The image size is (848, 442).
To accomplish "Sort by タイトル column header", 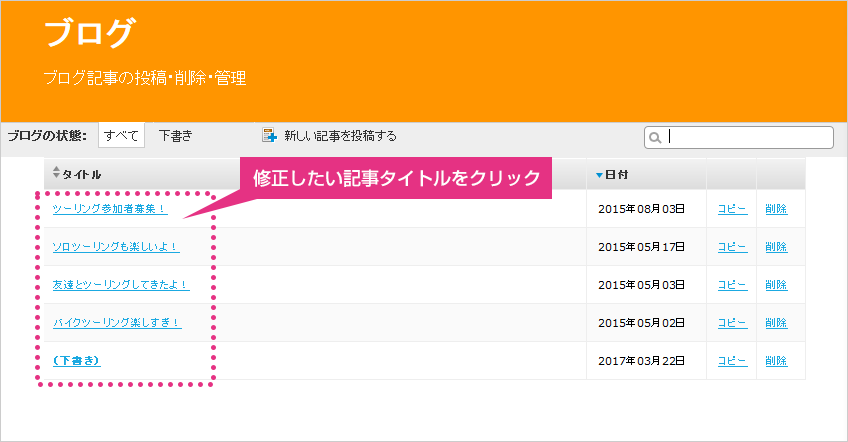I will [x=82, y=174].
